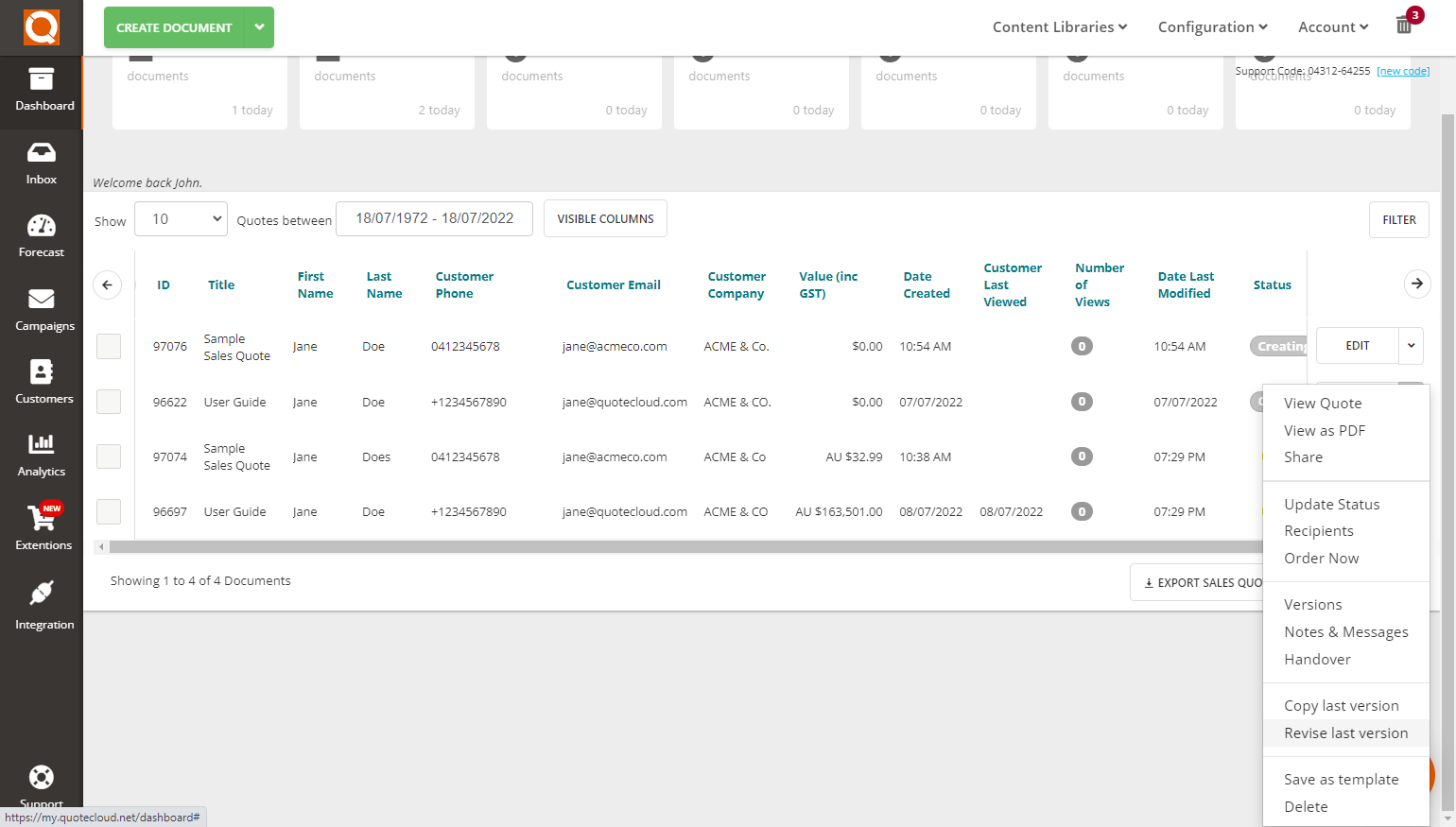Open the Extensions section
This screenshot has height=827, width=1456.
[x=42, y=526]
